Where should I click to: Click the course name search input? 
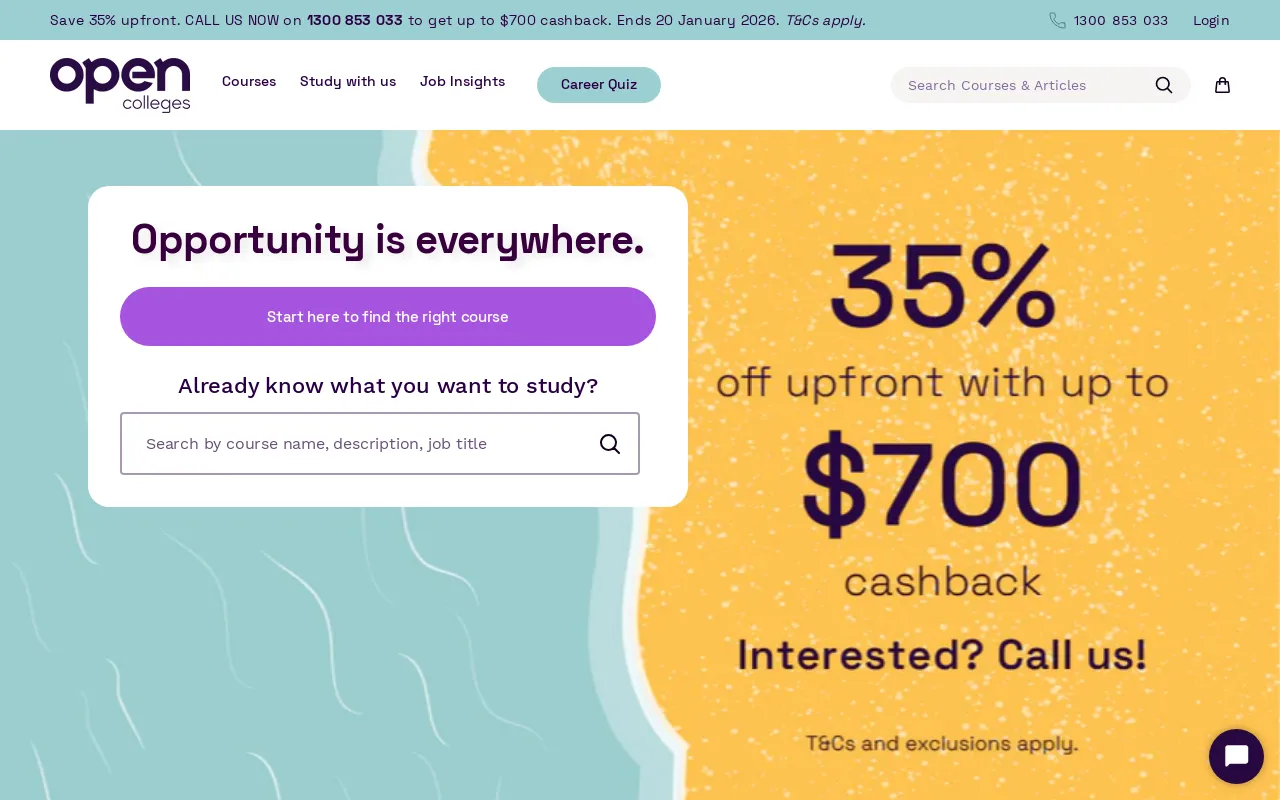tap(360, 444)
